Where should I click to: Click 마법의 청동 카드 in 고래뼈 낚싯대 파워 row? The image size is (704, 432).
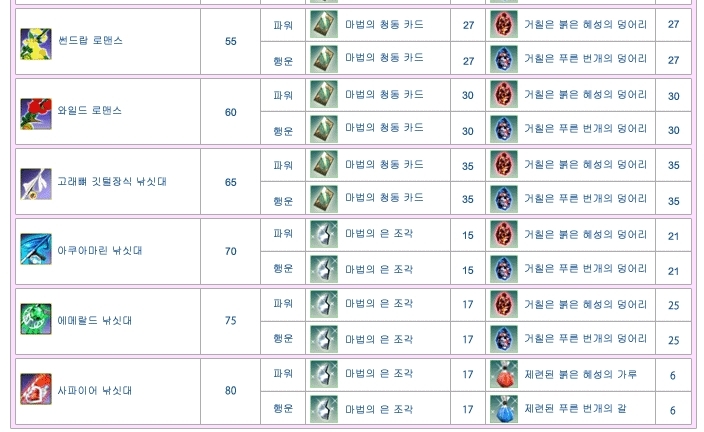(x=384, y=165)
